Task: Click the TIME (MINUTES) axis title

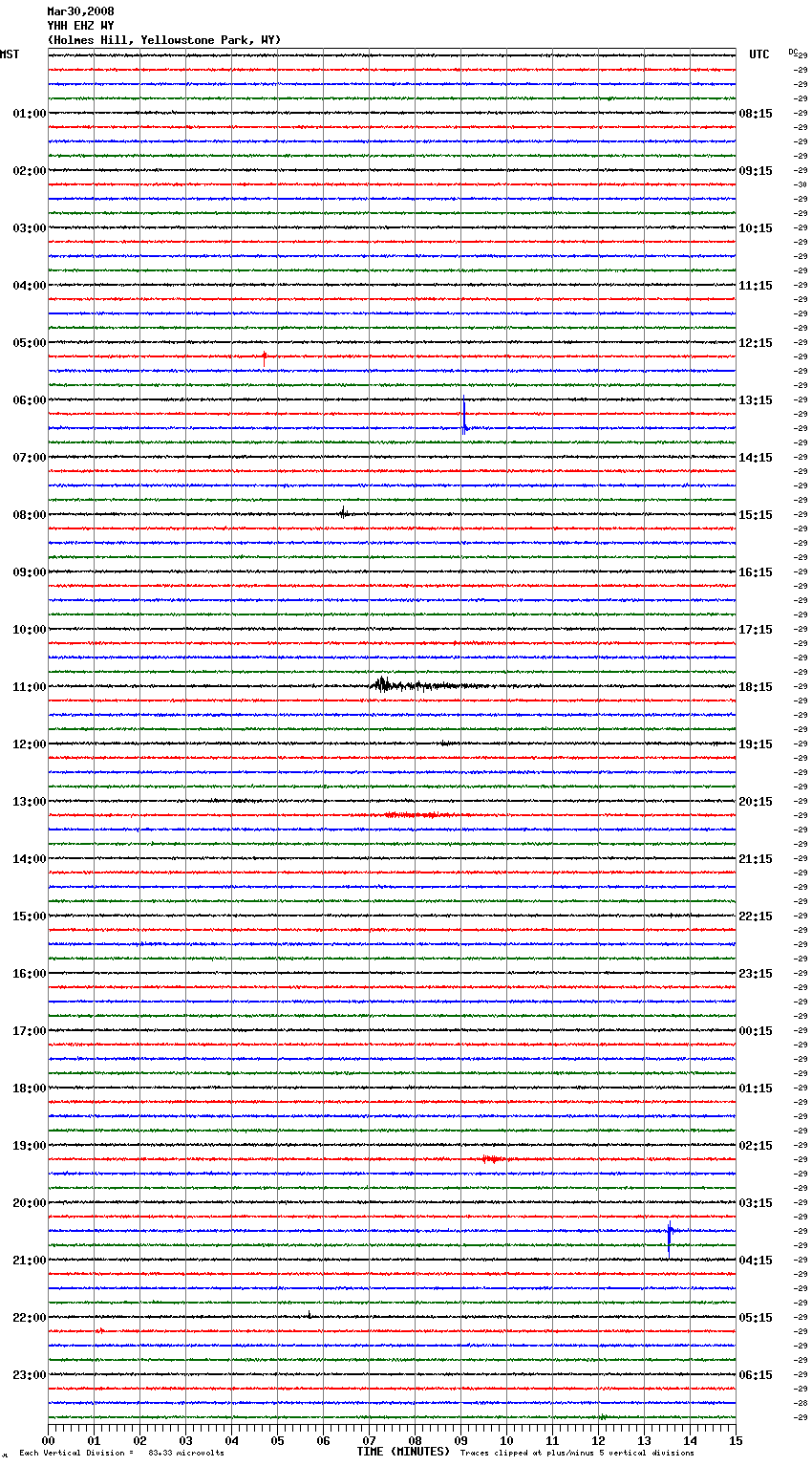Action: pyautogui.click(x=403, y=1452)
